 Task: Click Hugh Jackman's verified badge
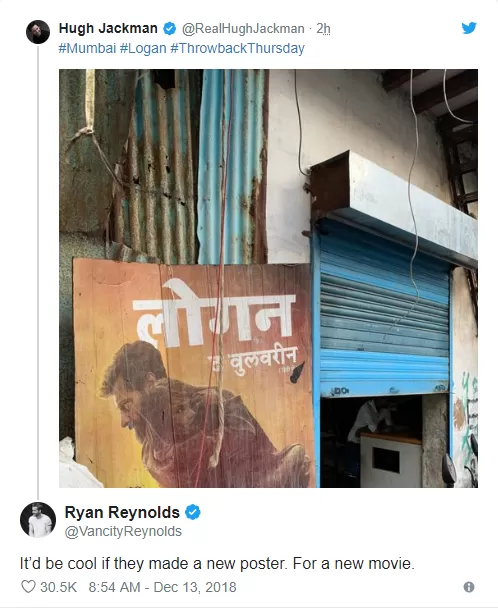point(169,28)
